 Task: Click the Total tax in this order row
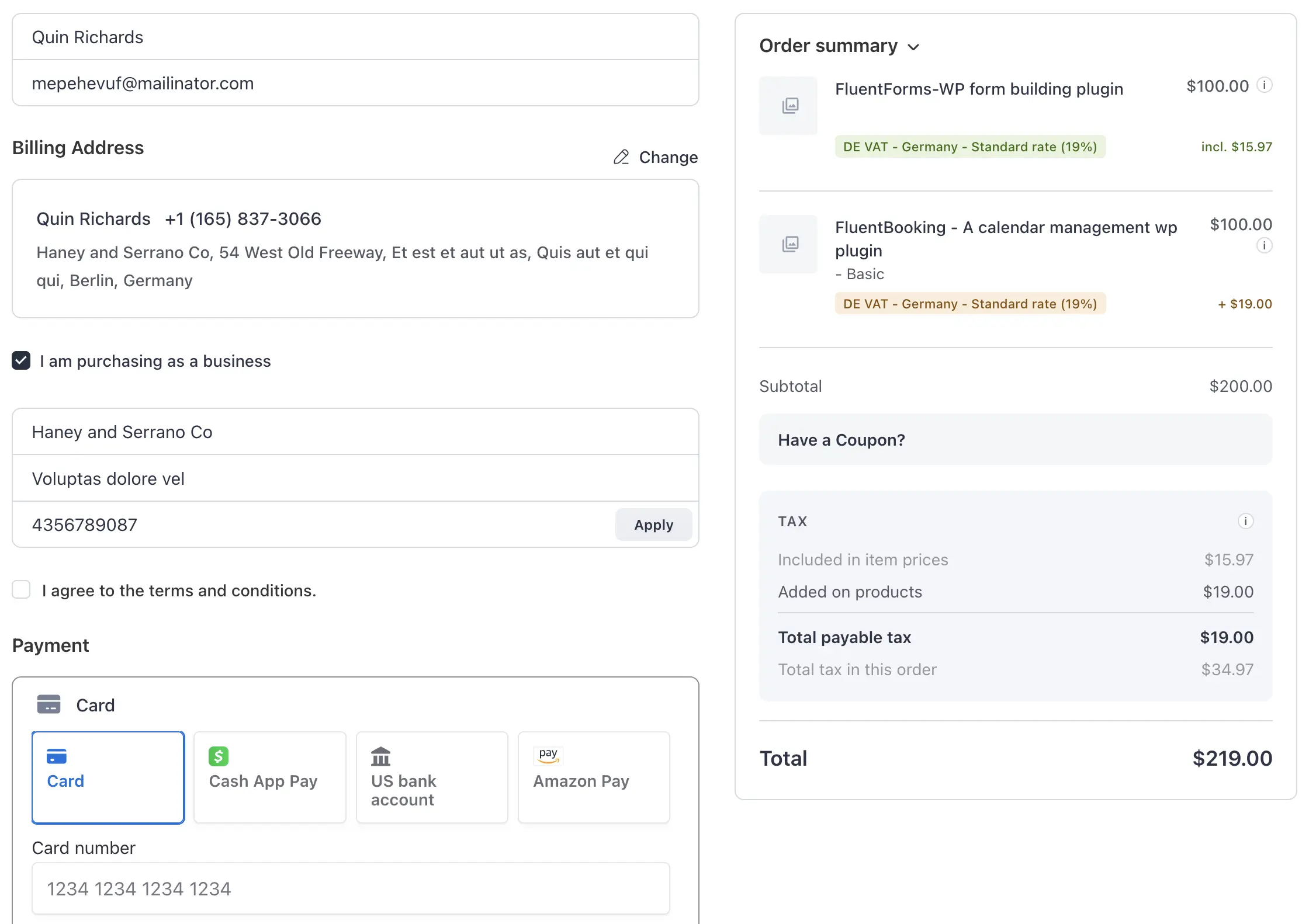tap(1015, 669)
